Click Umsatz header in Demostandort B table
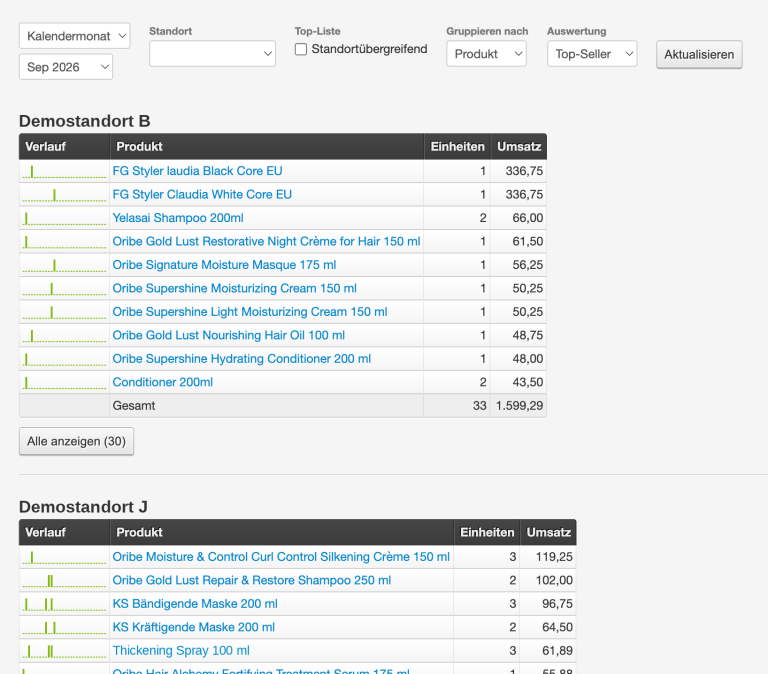 tap(519, 146)
